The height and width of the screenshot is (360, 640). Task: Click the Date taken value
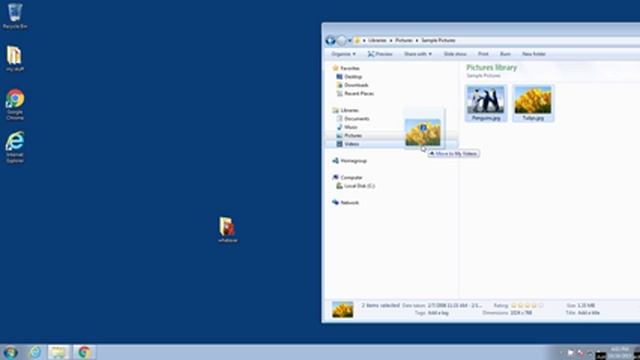coord(454,305)
